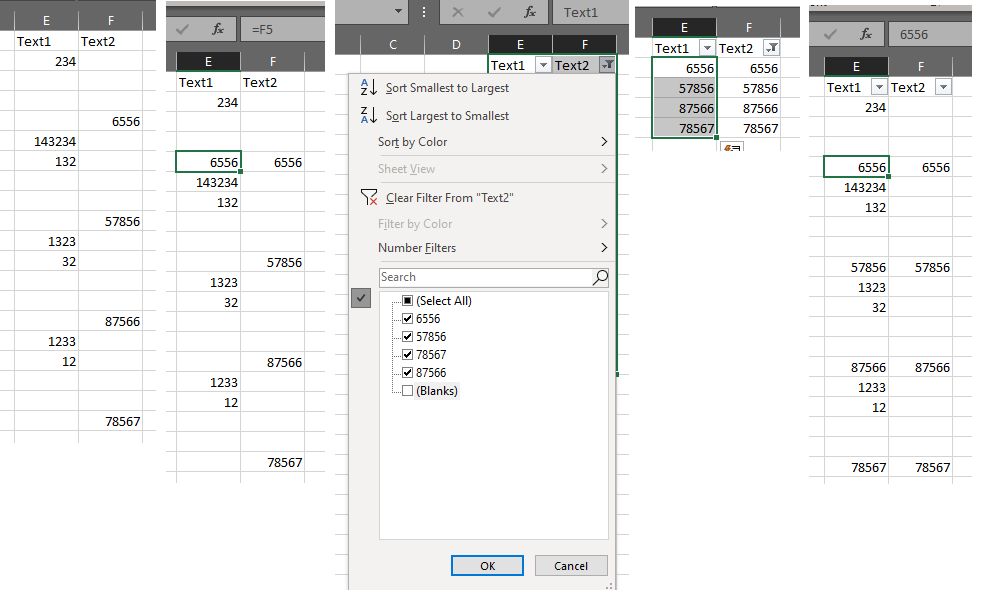Screen dimensions: 991x593
Task: Choose Sort Smallest to Largest
Action: [x=447, y=88]
